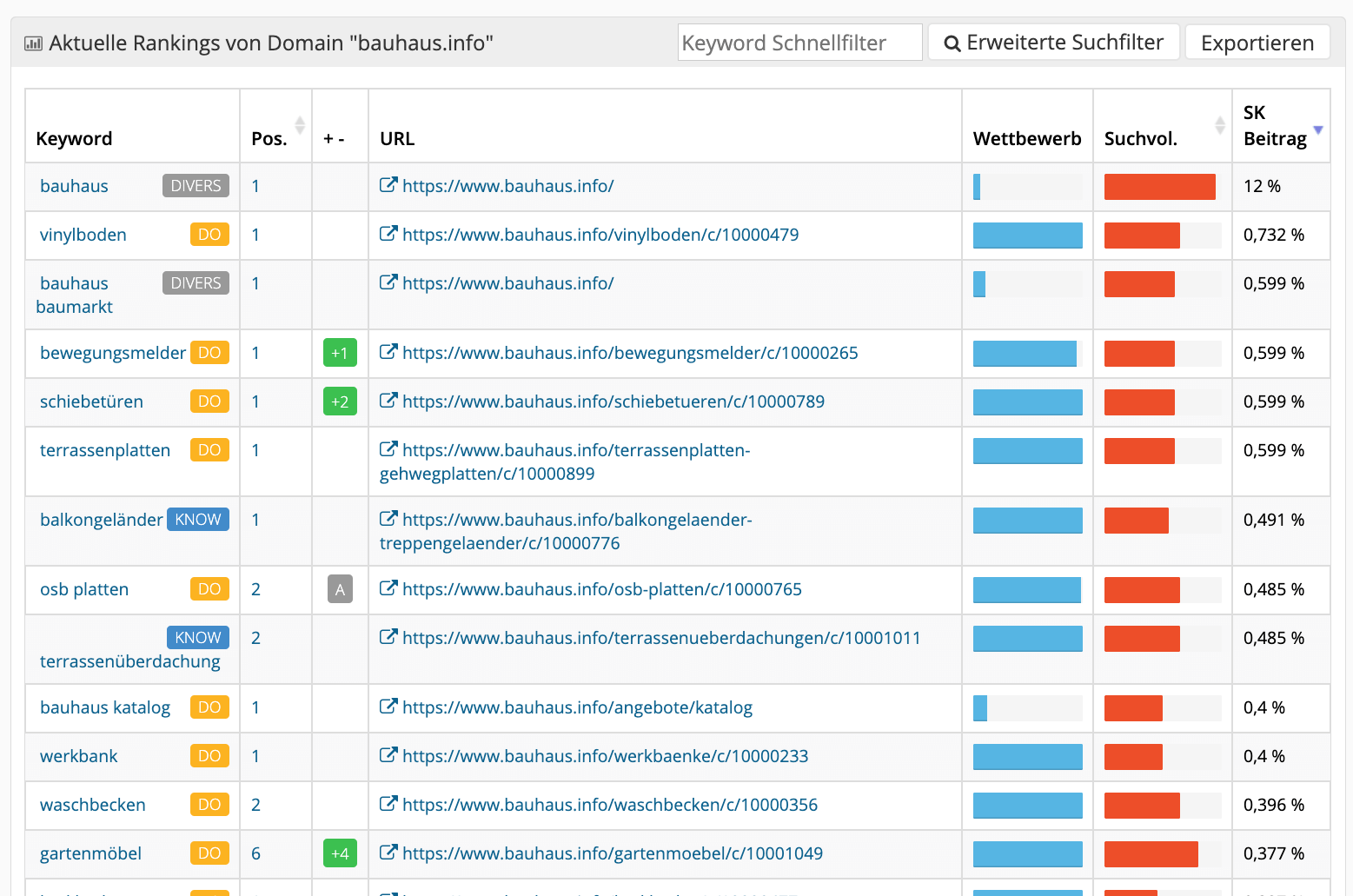Click the Exportieren button

tap(1257, 43)
